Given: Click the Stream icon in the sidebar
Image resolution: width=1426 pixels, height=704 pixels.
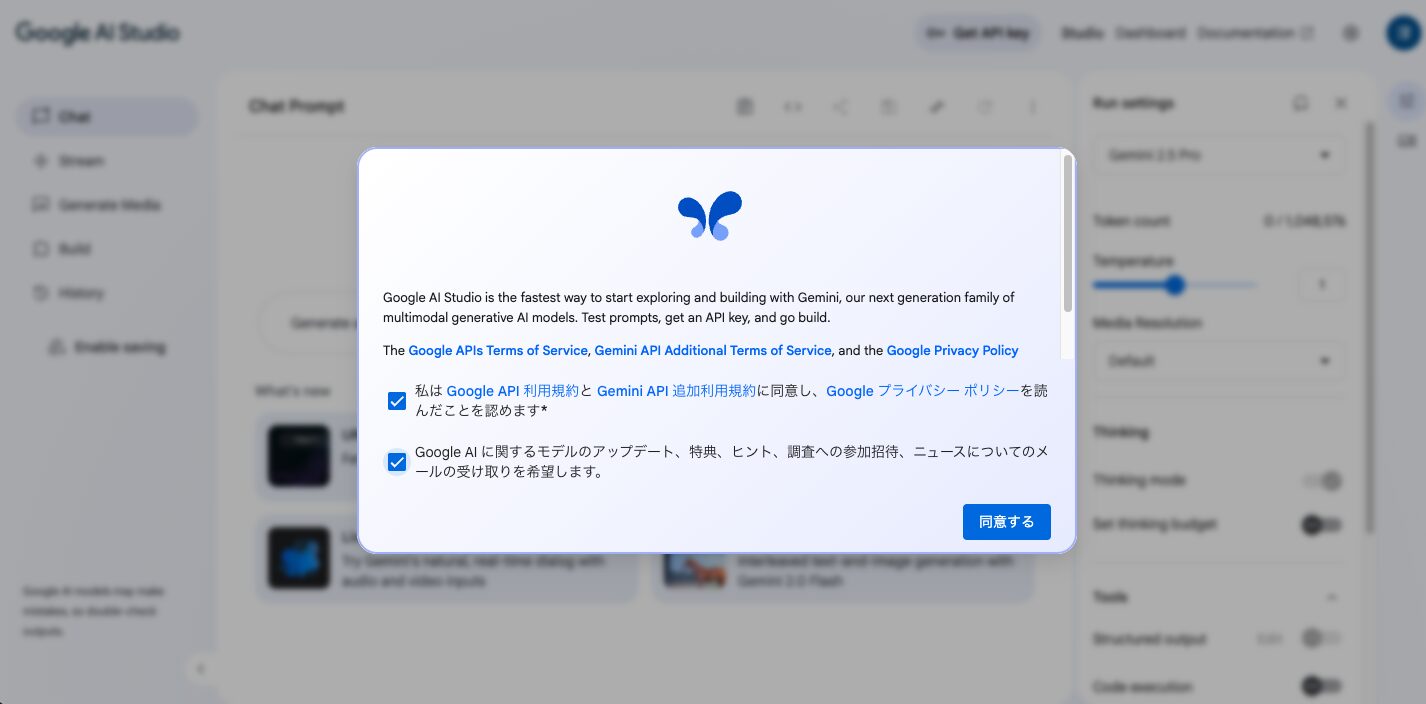Looking at the screenshot, I should [x=40, y=161].
